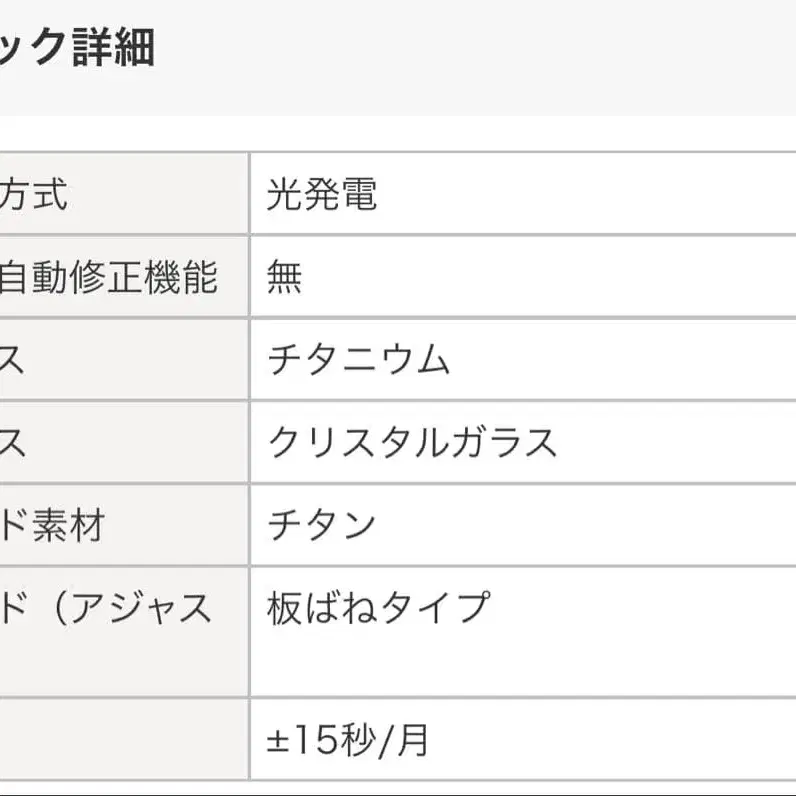The width and height of the screenshot is (796, 796).
Task: Click the 方式 row label
Action: point(34,194)
